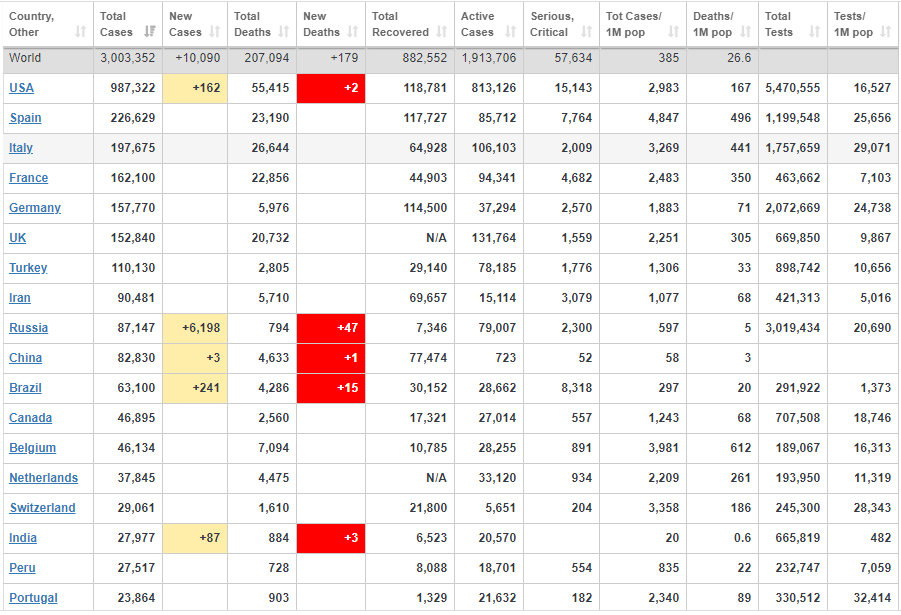Open the Belgium country link

point(33,448)
